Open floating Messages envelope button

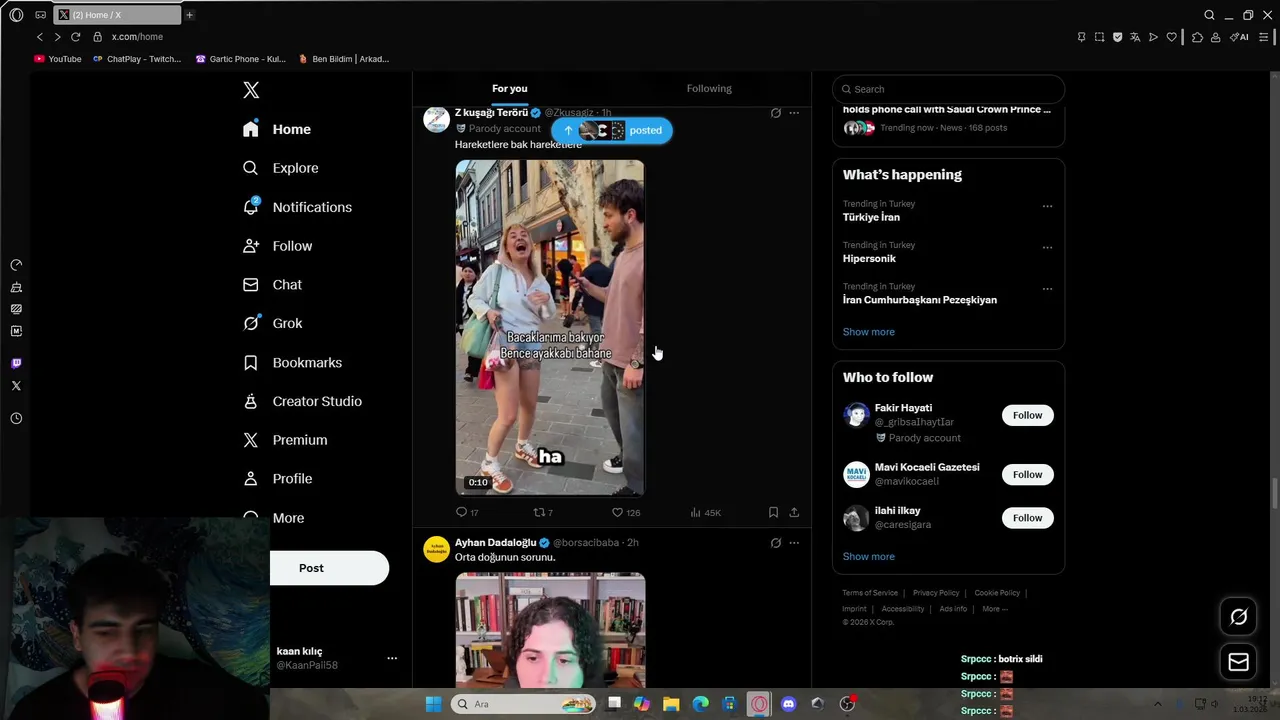point(1238,661)
